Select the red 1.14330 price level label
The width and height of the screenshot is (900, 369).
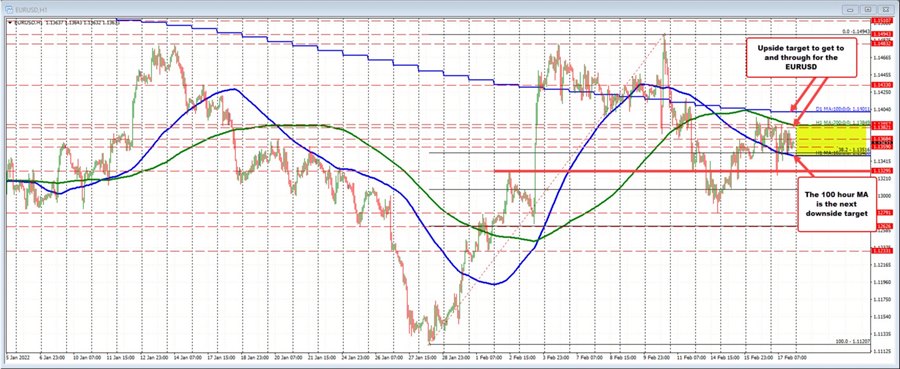pyautogui.click(x=882, y=85)
